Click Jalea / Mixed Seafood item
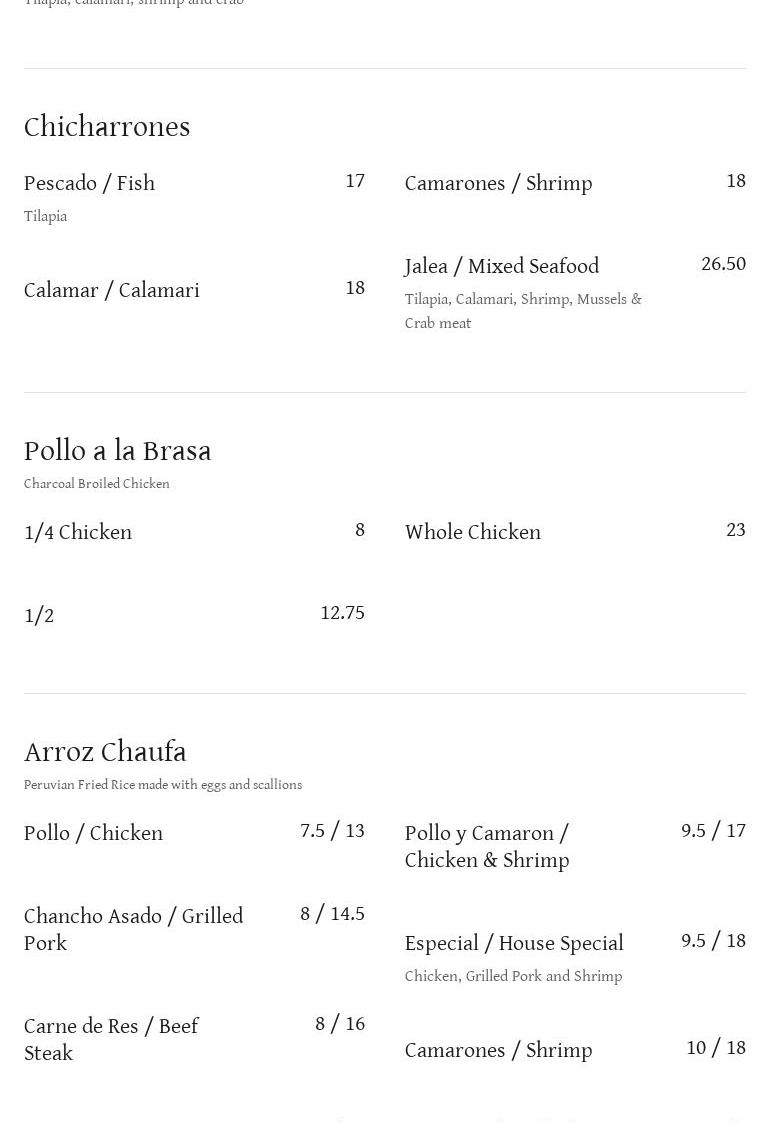The width and height of the screenshot is (770, 1123). click(x=502, y=267)
